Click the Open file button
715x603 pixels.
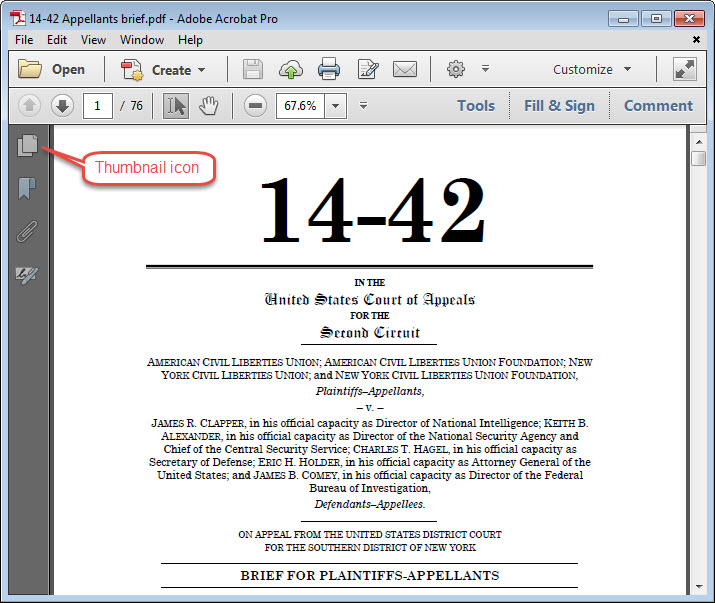tap(53, 70)
